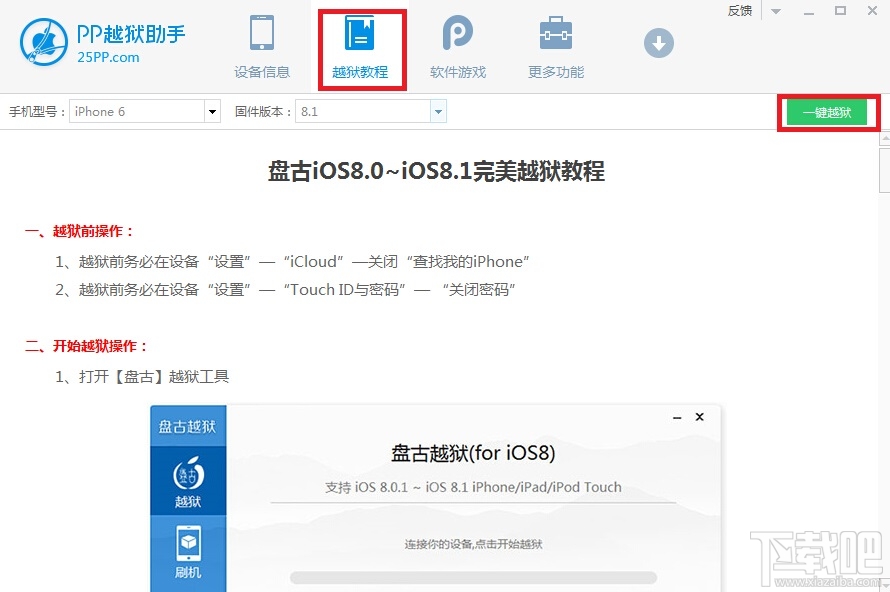890x592 pixels.
Task: Close the PP助手 window
Action: 872,11
